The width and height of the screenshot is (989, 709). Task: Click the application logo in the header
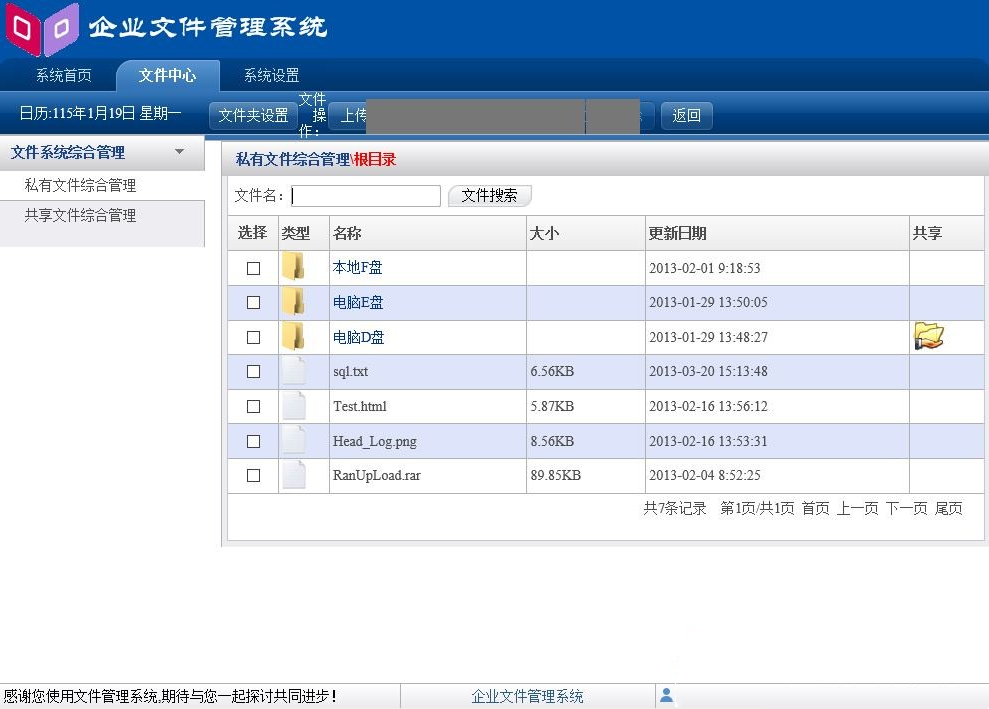43,28
